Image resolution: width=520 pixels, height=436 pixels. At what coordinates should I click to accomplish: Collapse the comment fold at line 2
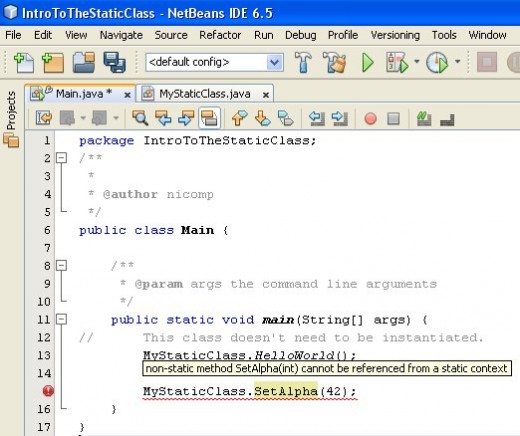coord(61,158)
